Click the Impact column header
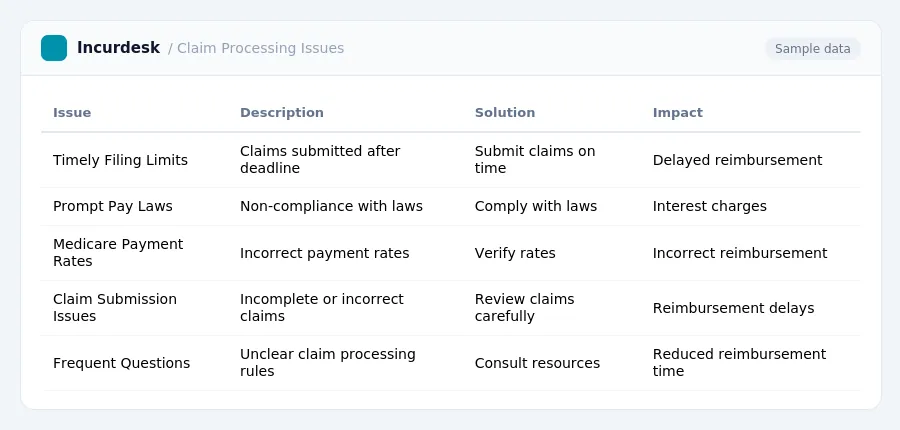900x430 pixels. coord(678,113)
